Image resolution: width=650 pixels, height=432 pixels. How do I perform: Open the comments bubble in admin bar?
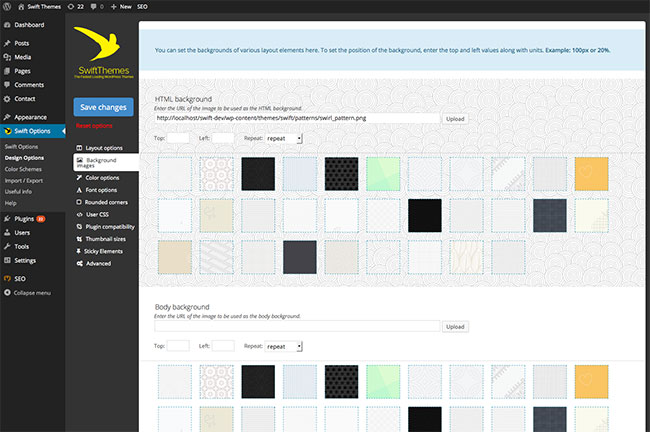pos(94,7)
